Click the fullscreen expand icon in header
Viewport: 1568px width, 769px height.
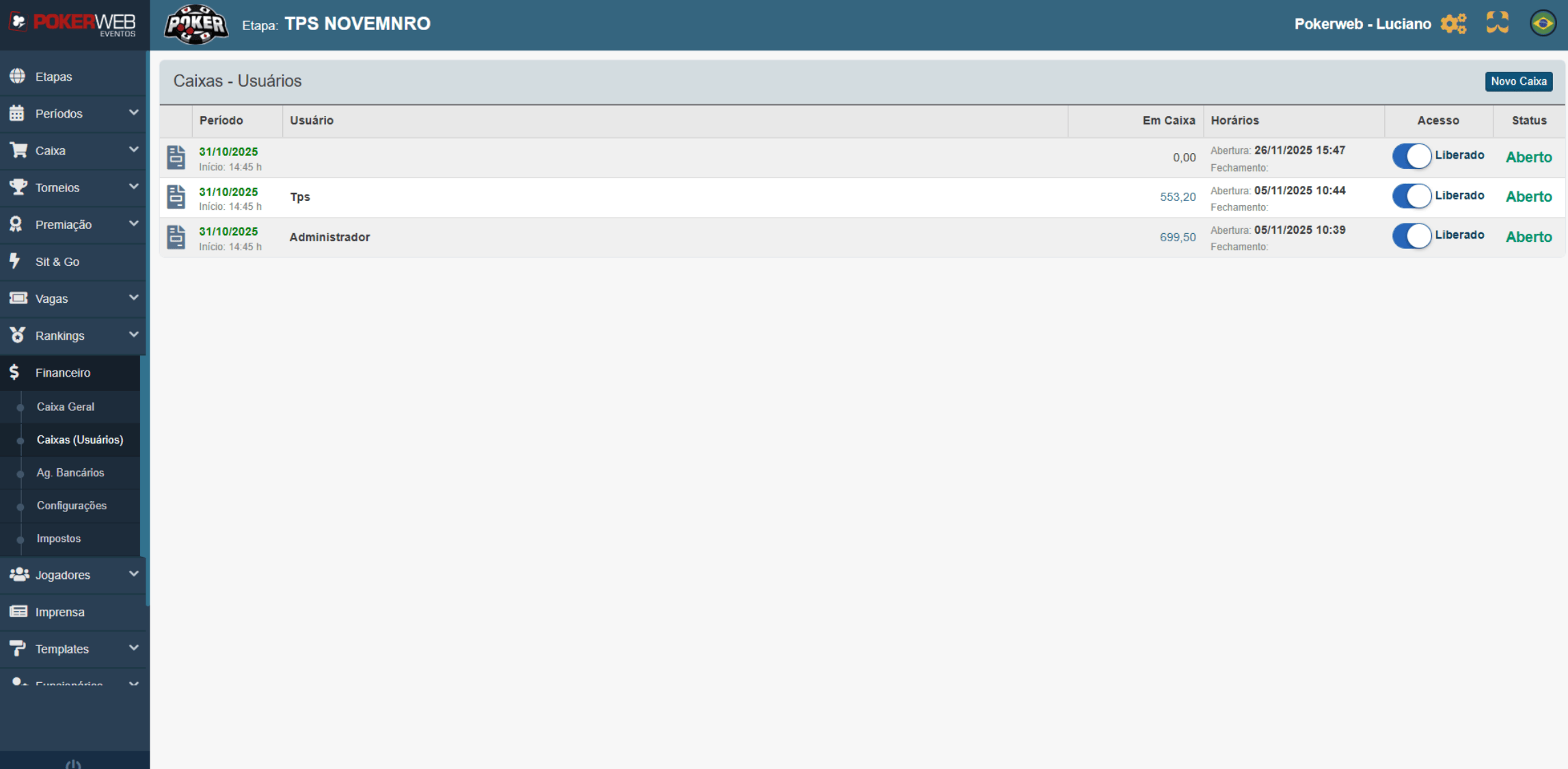[x=1497, y=23]
